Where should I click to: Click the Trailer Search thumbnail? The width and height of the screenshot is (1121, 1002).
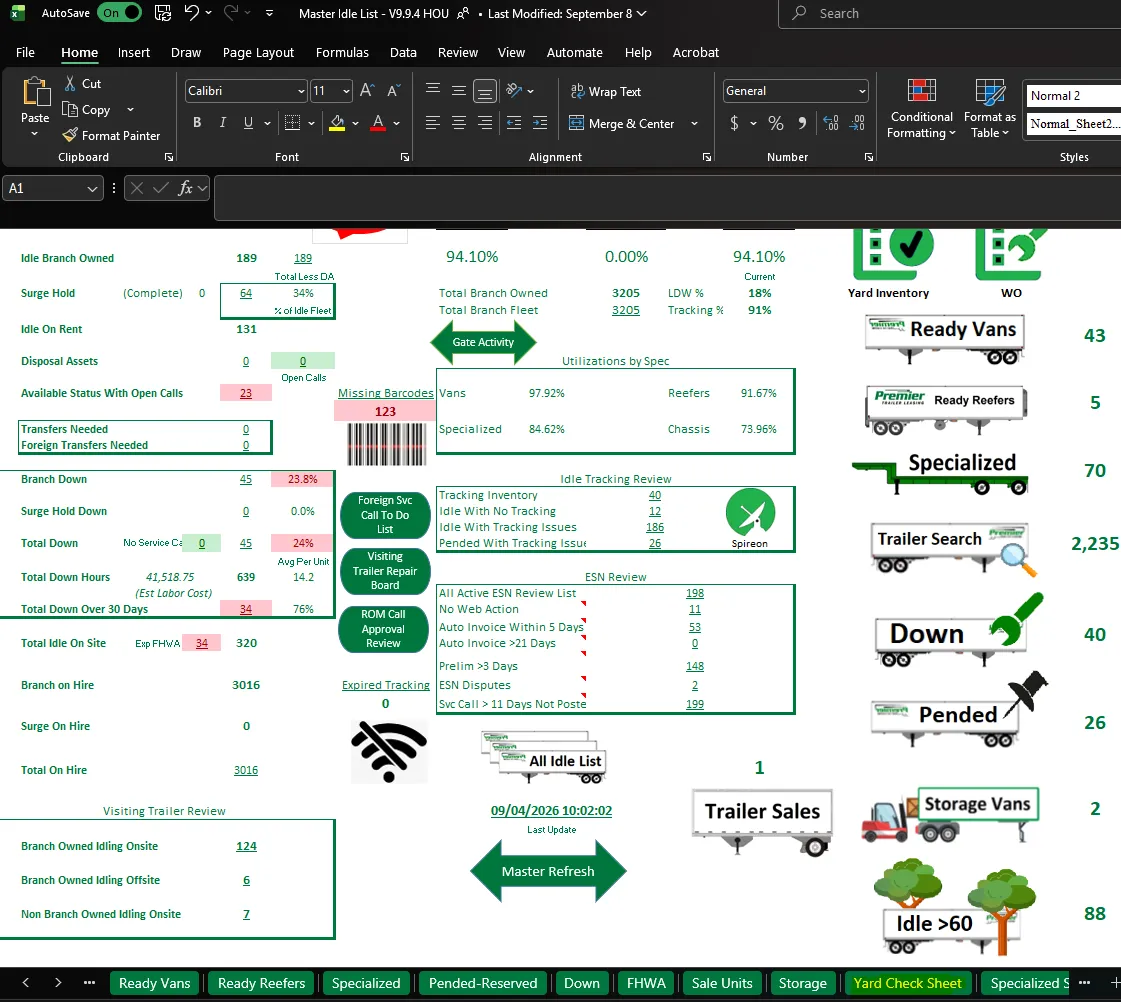tap(954, 549)
